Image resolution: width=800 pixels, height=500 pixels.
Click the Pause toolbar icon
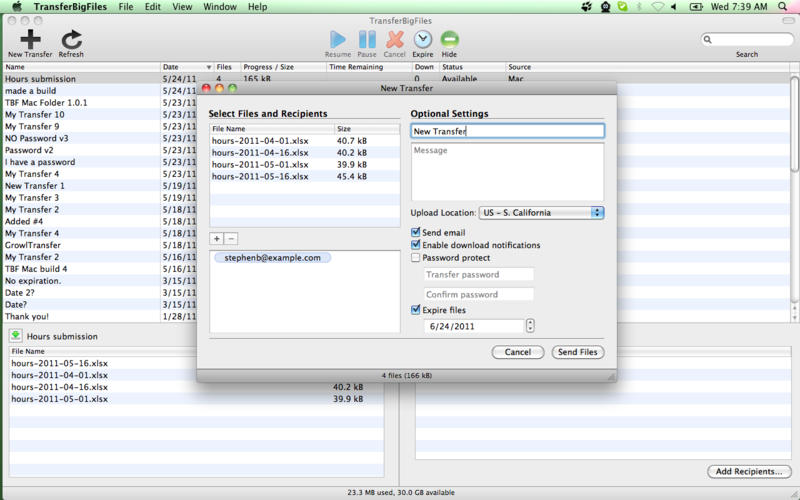point(367,39)
